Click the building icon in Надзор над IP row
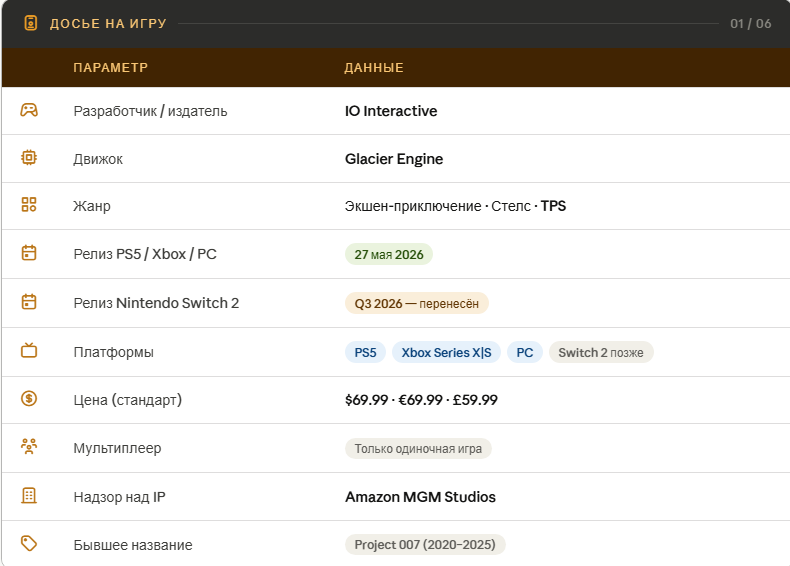Viewport: 790px width, 566px height. [x=29, y=495]
